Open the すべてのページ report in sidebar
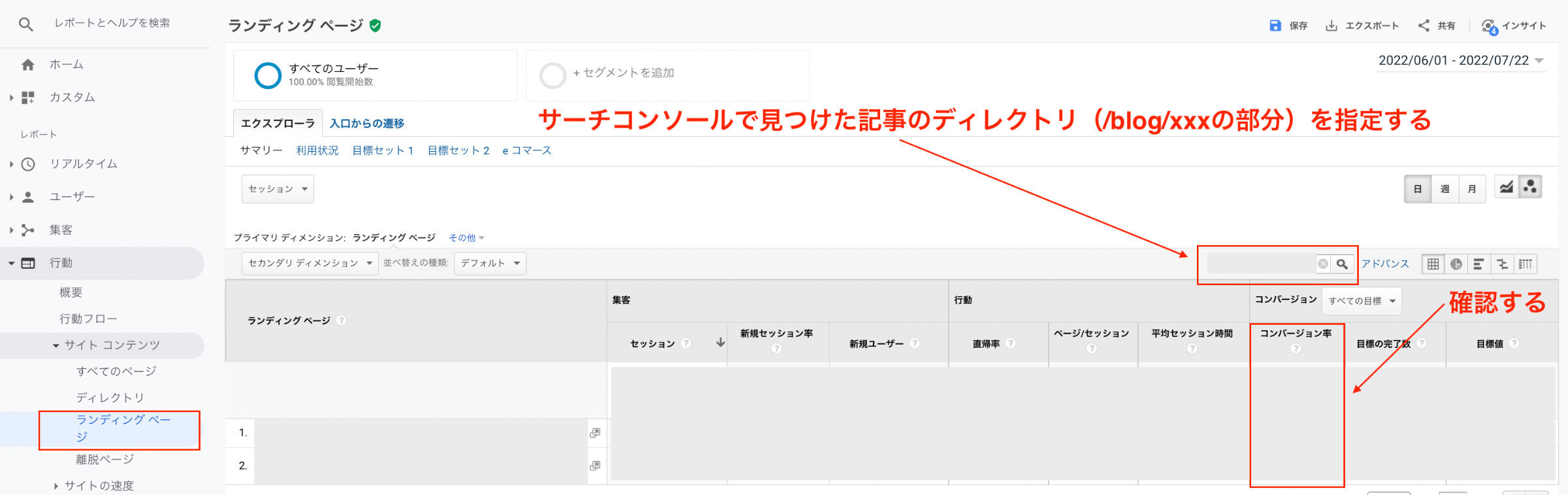This screenshot has height=495, width=1568. tap(116, 371)
